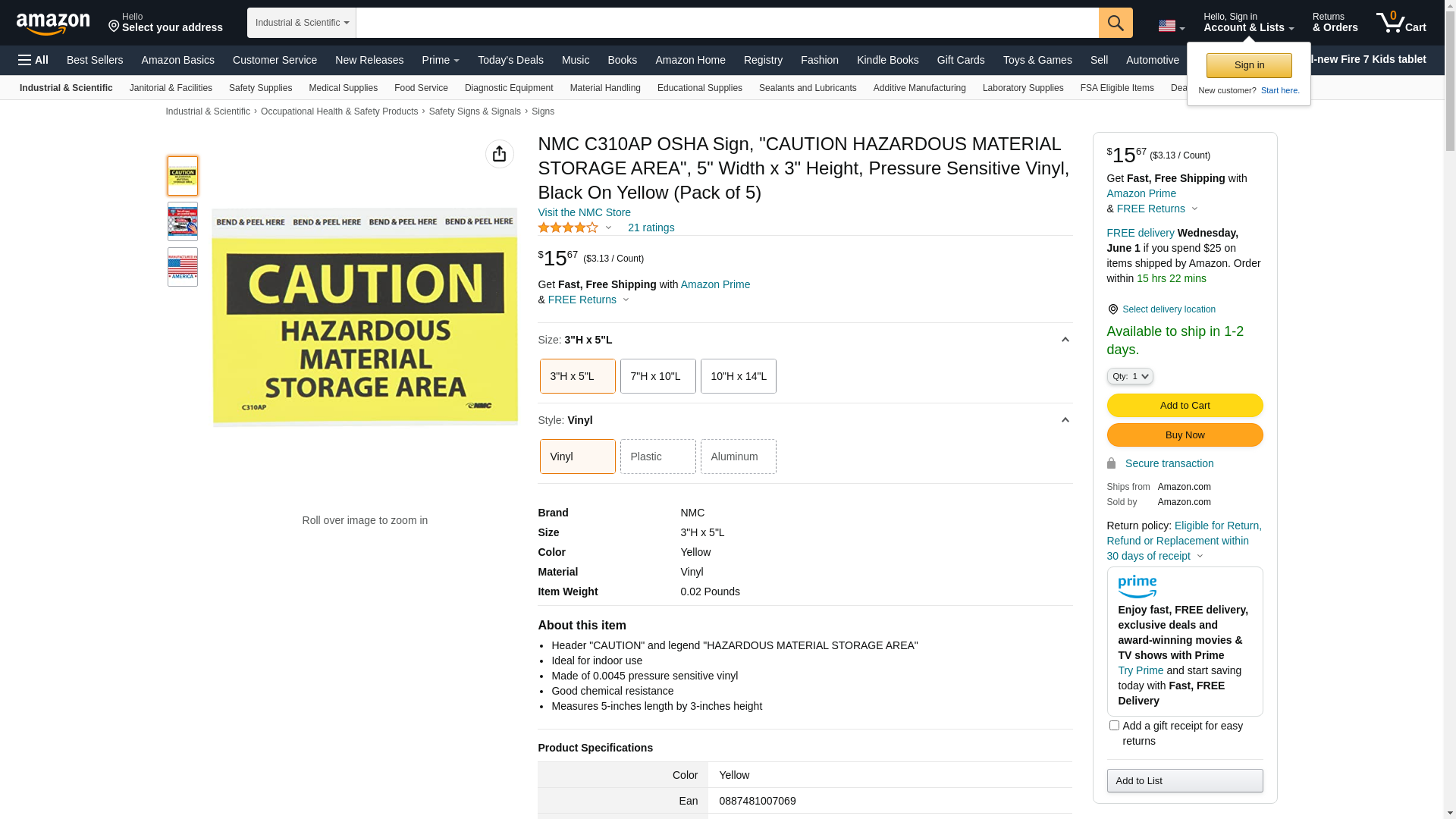Click the Add to Cart button
This screenshot has height=819, width=1456.
point(1185,405)
